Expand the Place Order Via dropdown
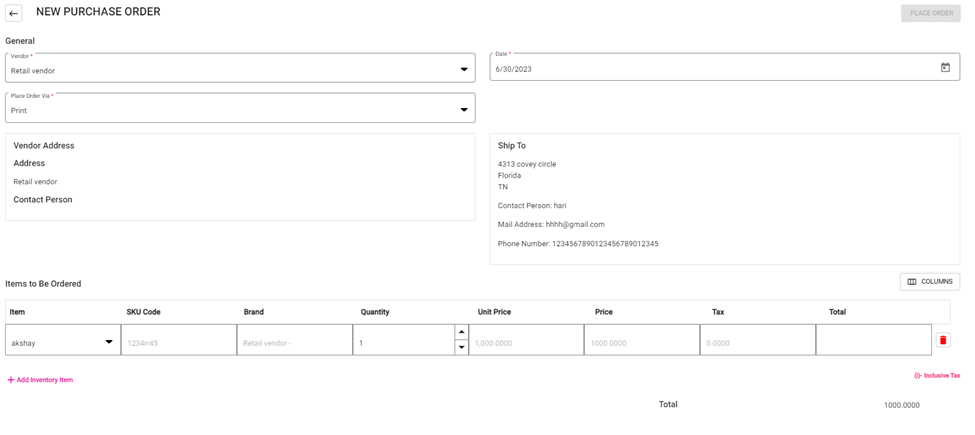975x435 pixels. coord(464,110)
